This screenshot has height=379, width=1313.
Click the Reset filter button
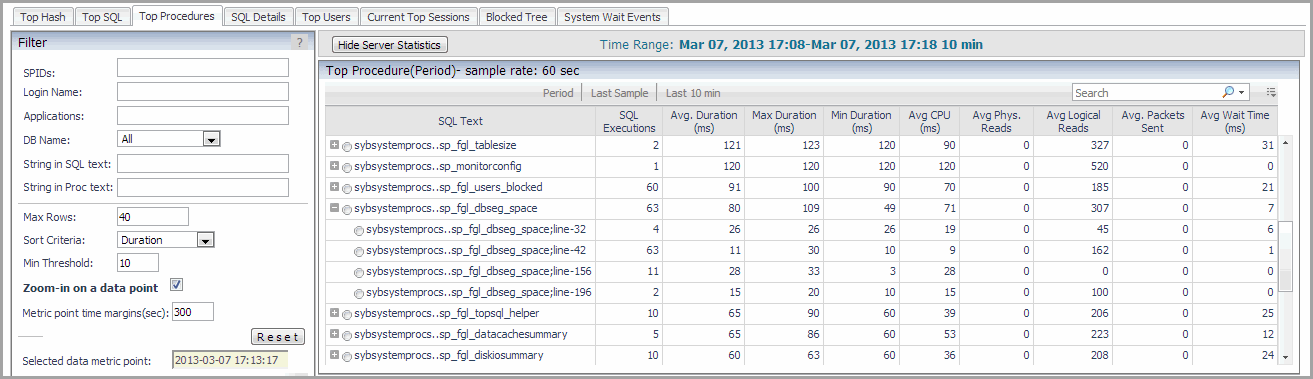[x=277, y=337]
